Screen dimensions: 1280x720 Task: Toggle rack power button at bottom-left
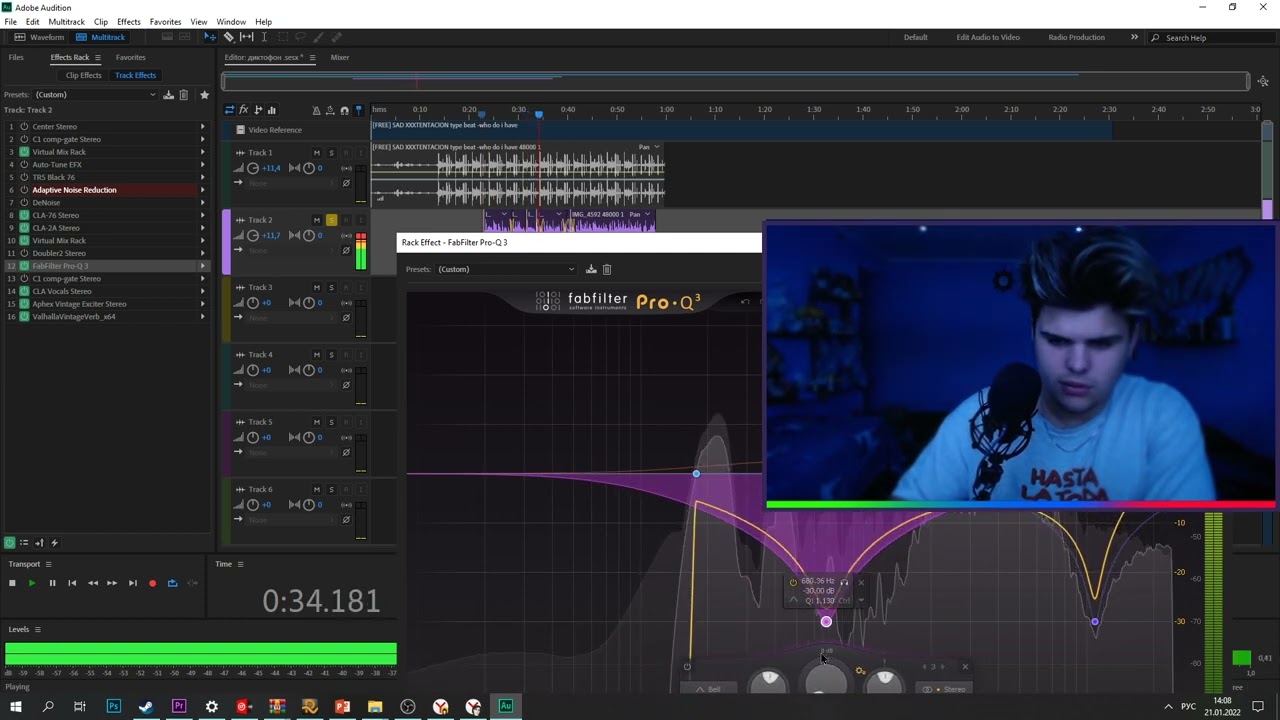(x=9, y=543)
